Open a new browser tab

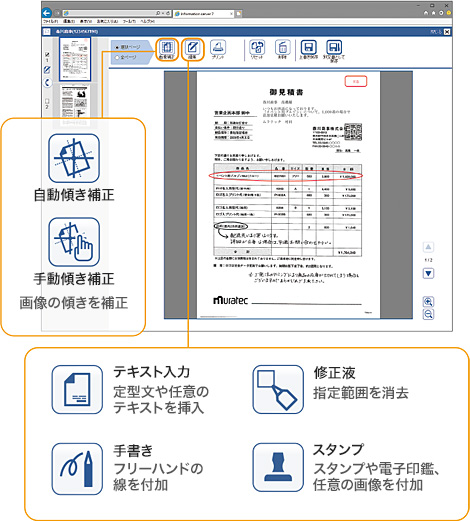[x=239, y=14]
